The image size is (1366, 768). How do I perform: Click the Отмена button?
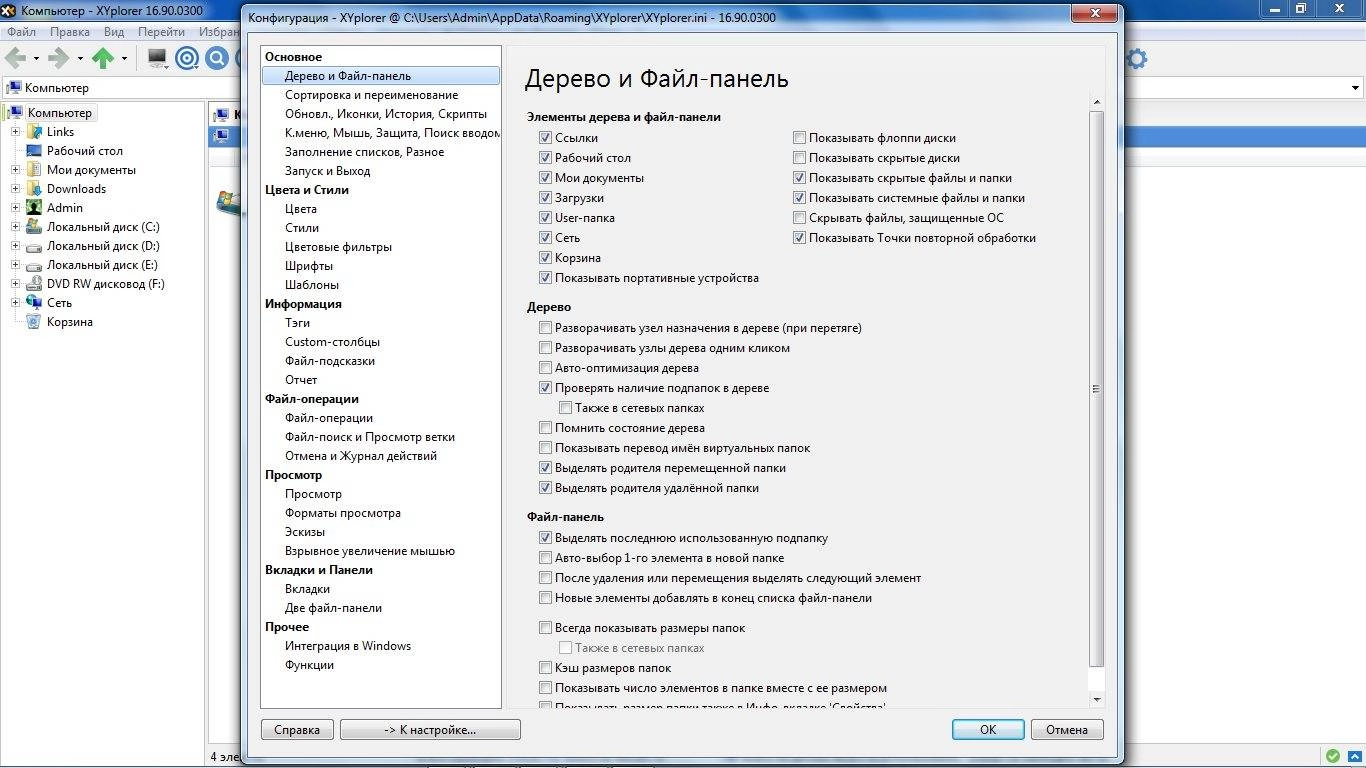click(x=1067, y=729)
